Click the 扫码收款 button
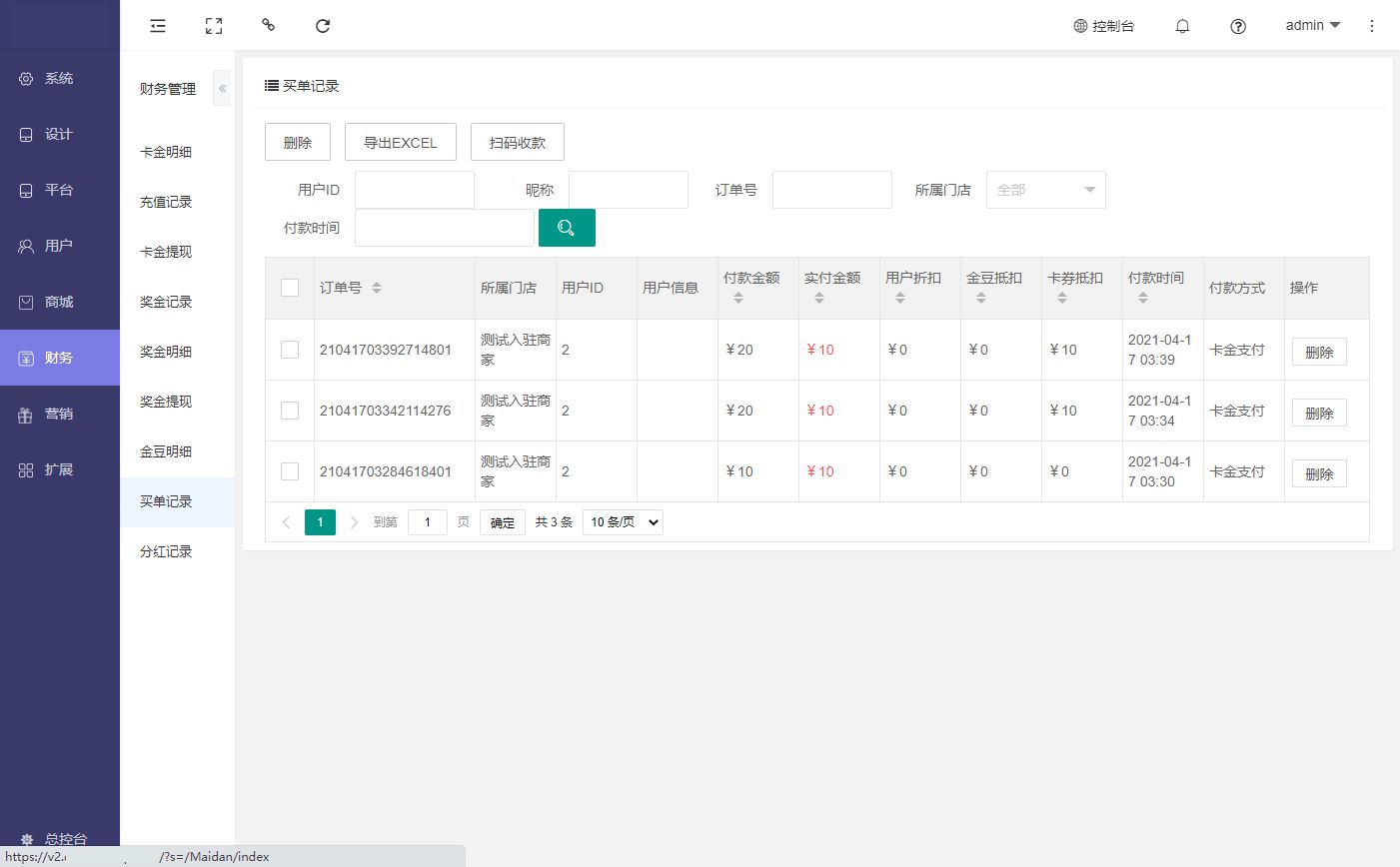This screenshot has width=1400, height=867. click(x=517, y=143)
